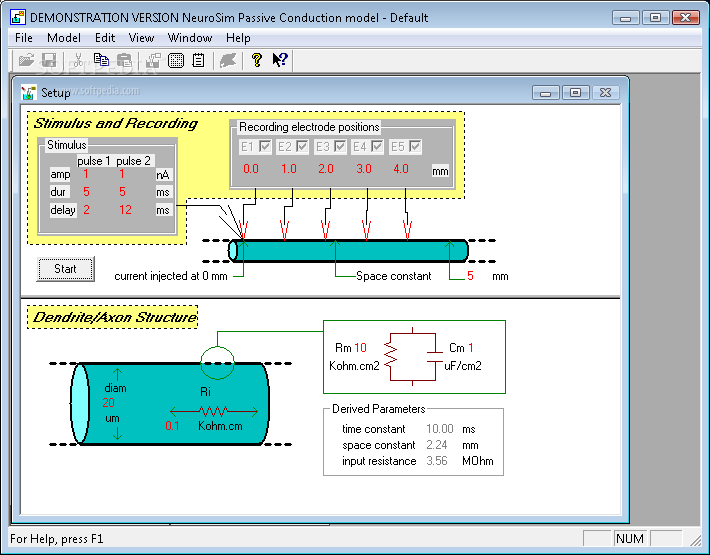Toggle the E5 electrode checkbox
The height and width of the screenshot is (555, 710).
click(415, 146)
